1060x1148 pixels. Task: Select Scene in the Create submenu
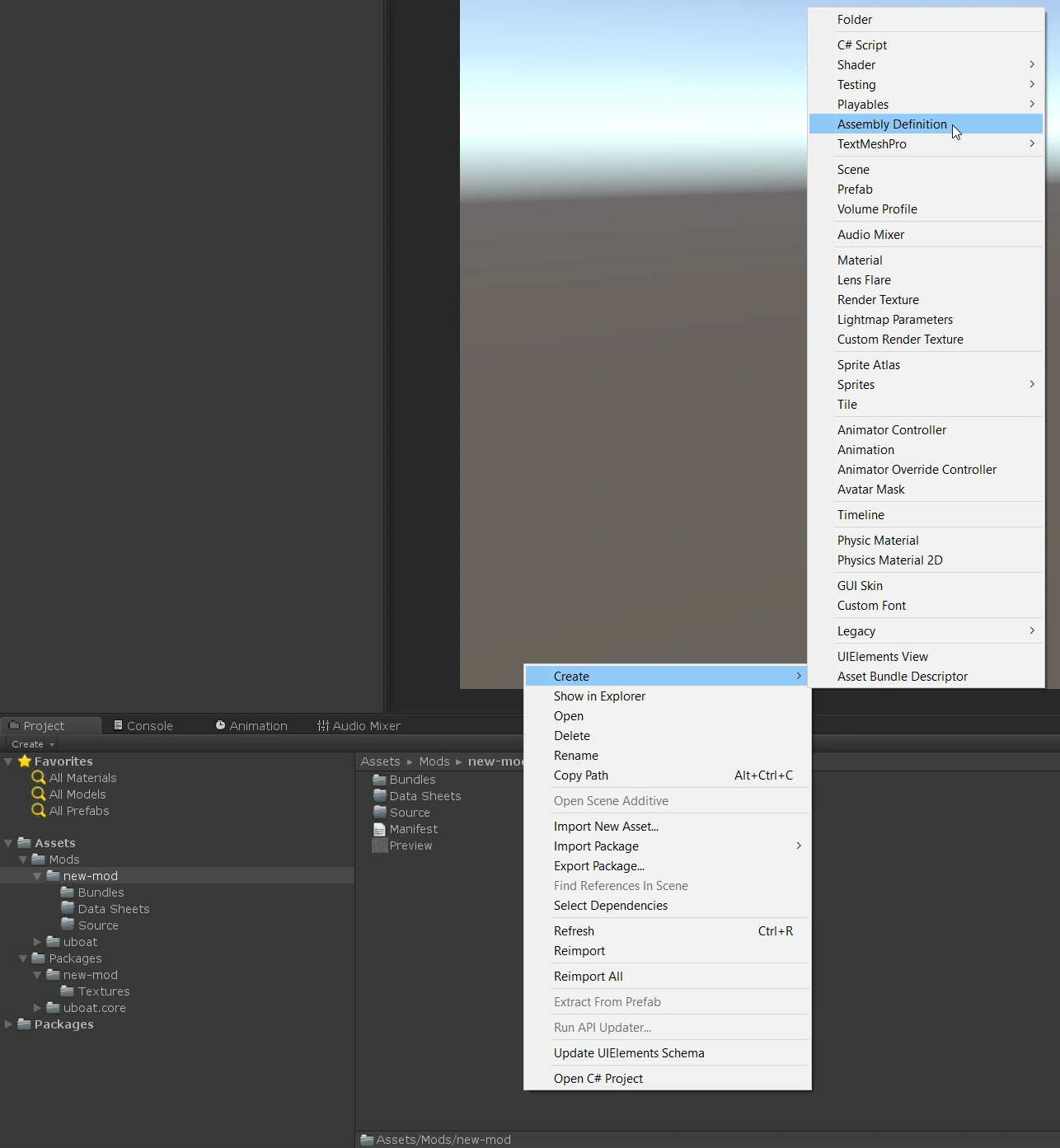(926, 170)
